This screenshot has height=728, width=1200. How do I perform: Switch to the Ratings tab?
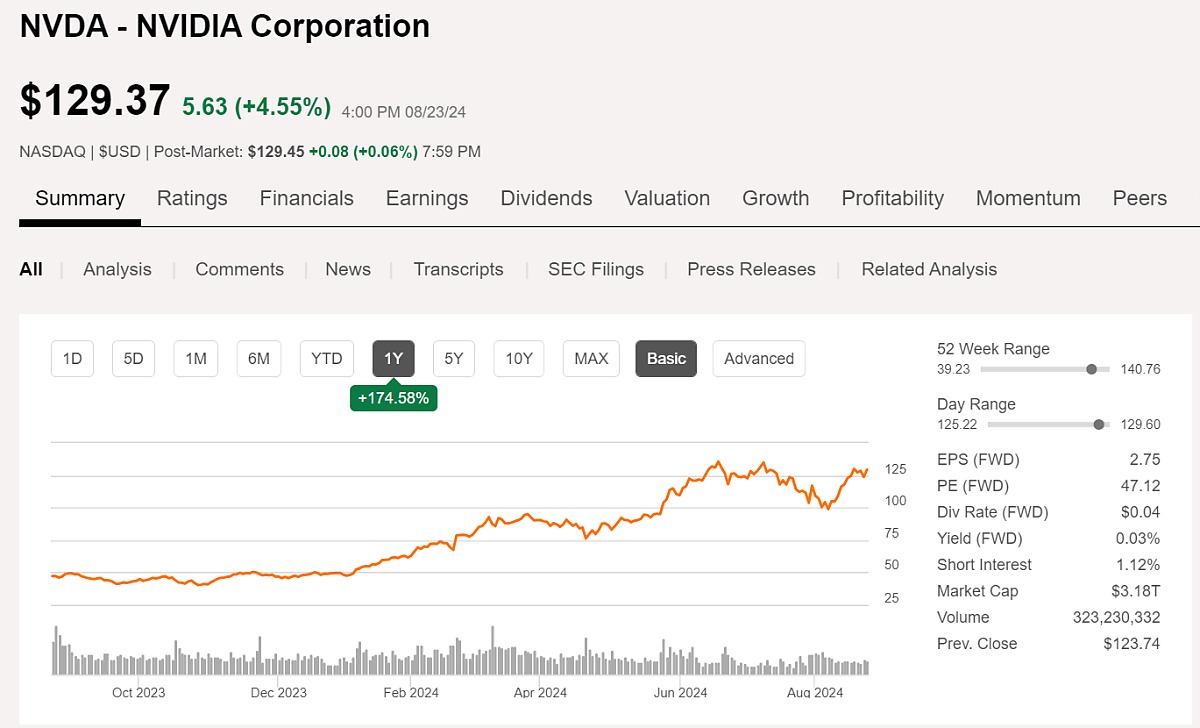point(192,198)
